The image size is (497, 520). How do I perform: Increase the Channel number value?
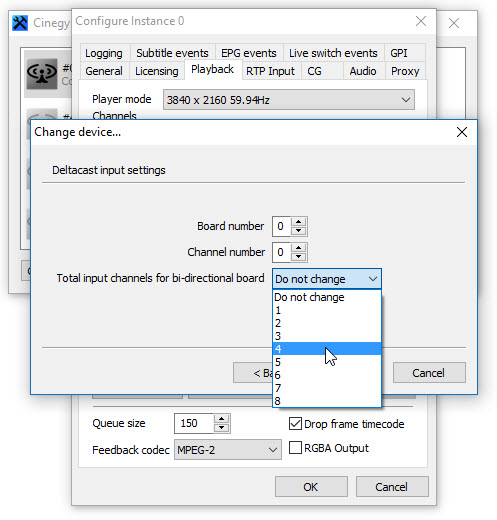298,248
